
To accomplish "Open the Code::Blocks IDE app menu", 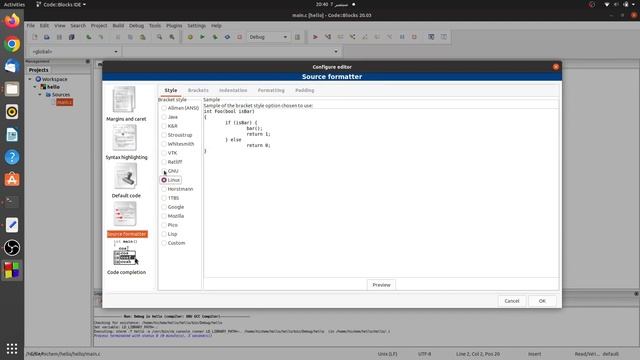I will tap(61, 4).
